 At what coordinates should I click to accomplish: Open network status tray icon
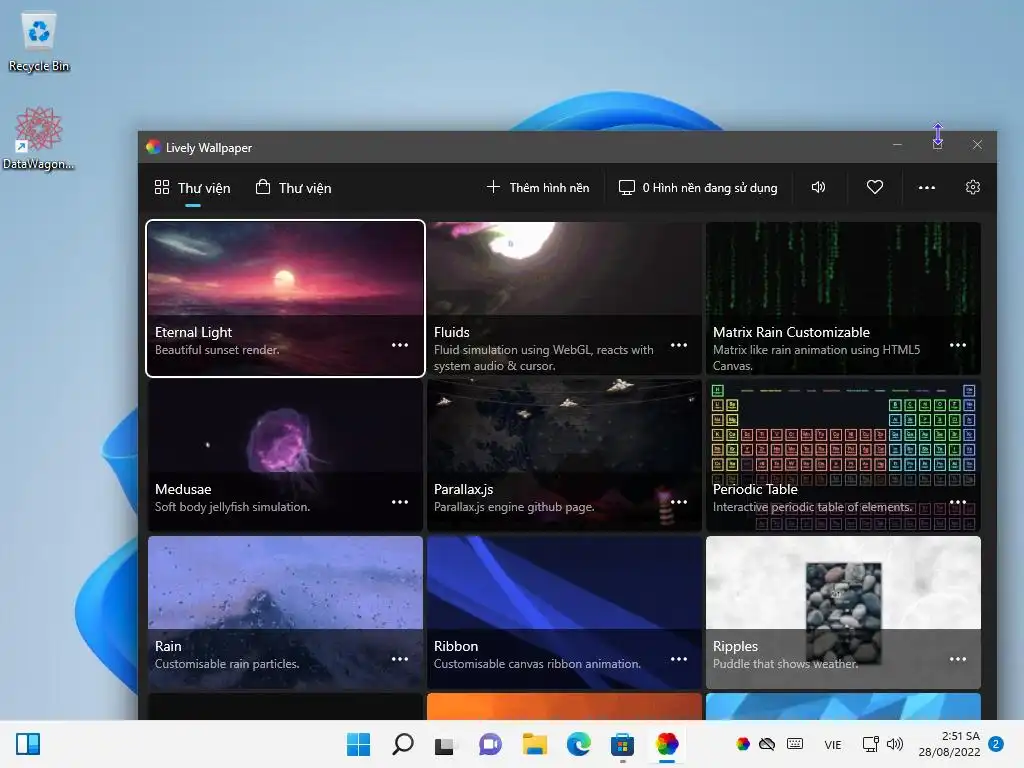coord(871,744)
